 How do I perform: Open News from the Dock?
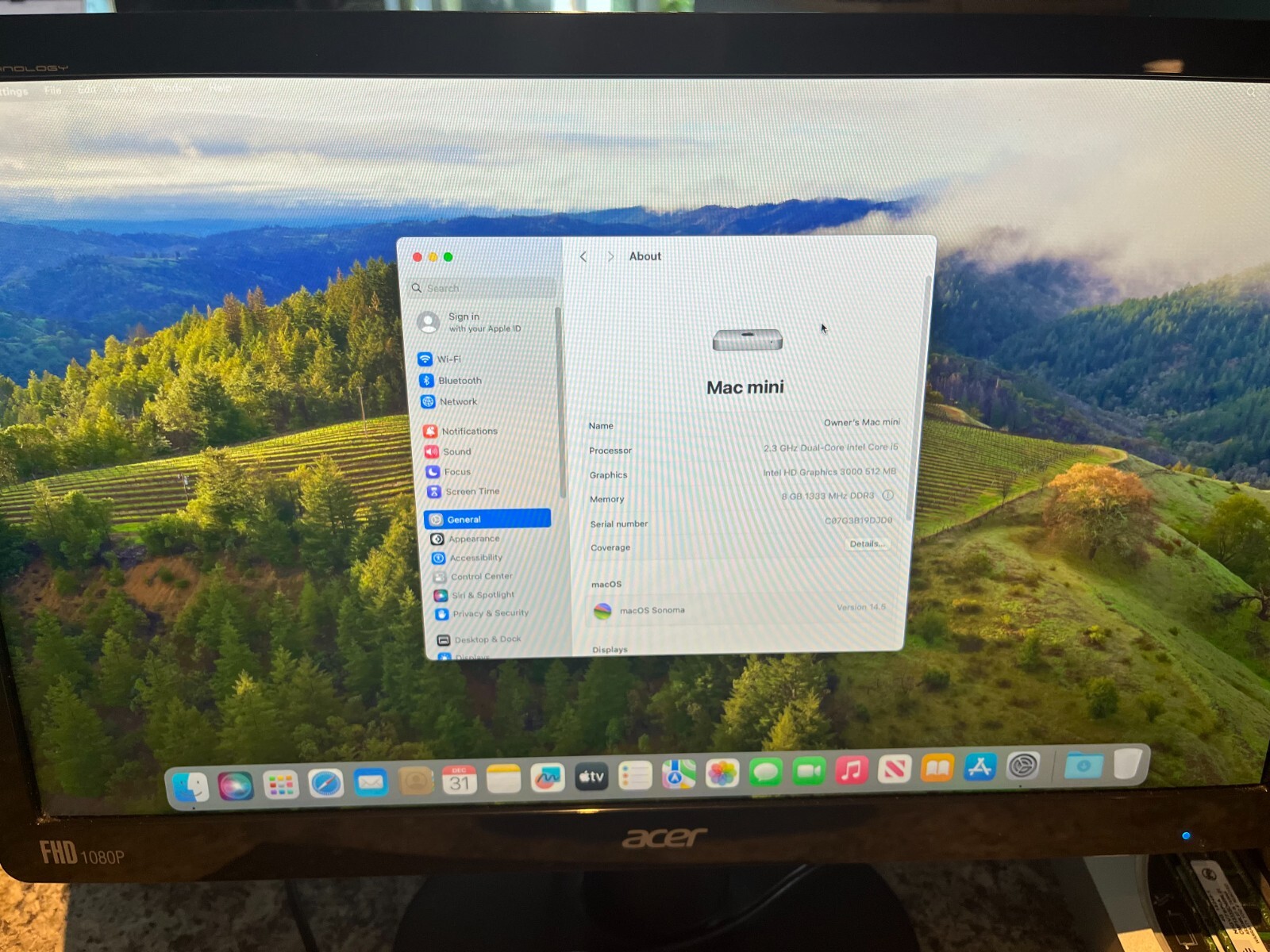coord(895,769)
